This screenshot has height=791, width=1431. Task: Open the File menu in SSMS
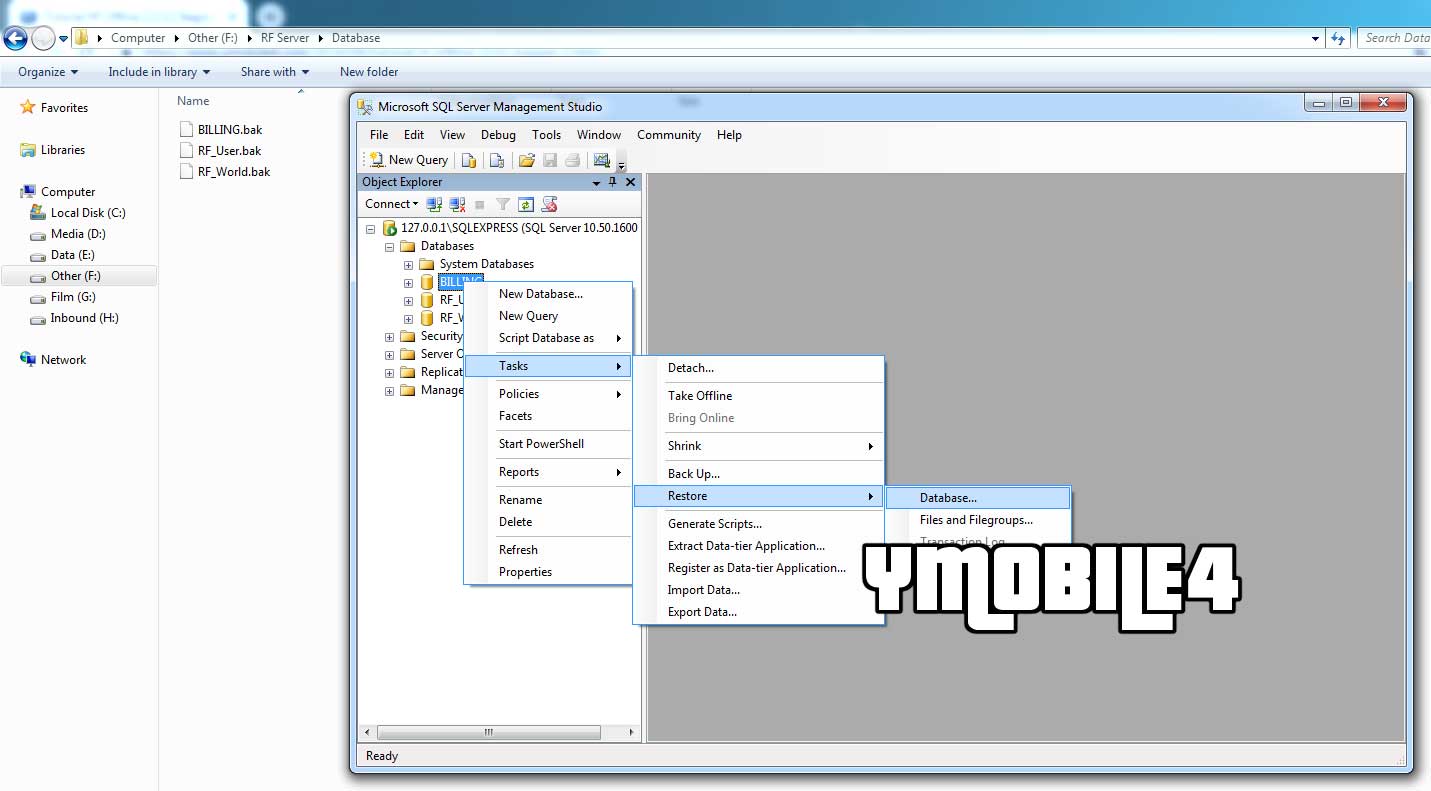(379, 135)
